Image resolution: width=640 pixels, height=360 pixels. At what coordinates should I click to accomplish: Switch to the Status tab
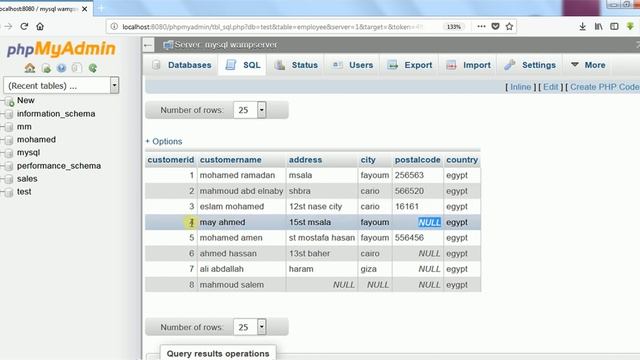pos(296,65)
